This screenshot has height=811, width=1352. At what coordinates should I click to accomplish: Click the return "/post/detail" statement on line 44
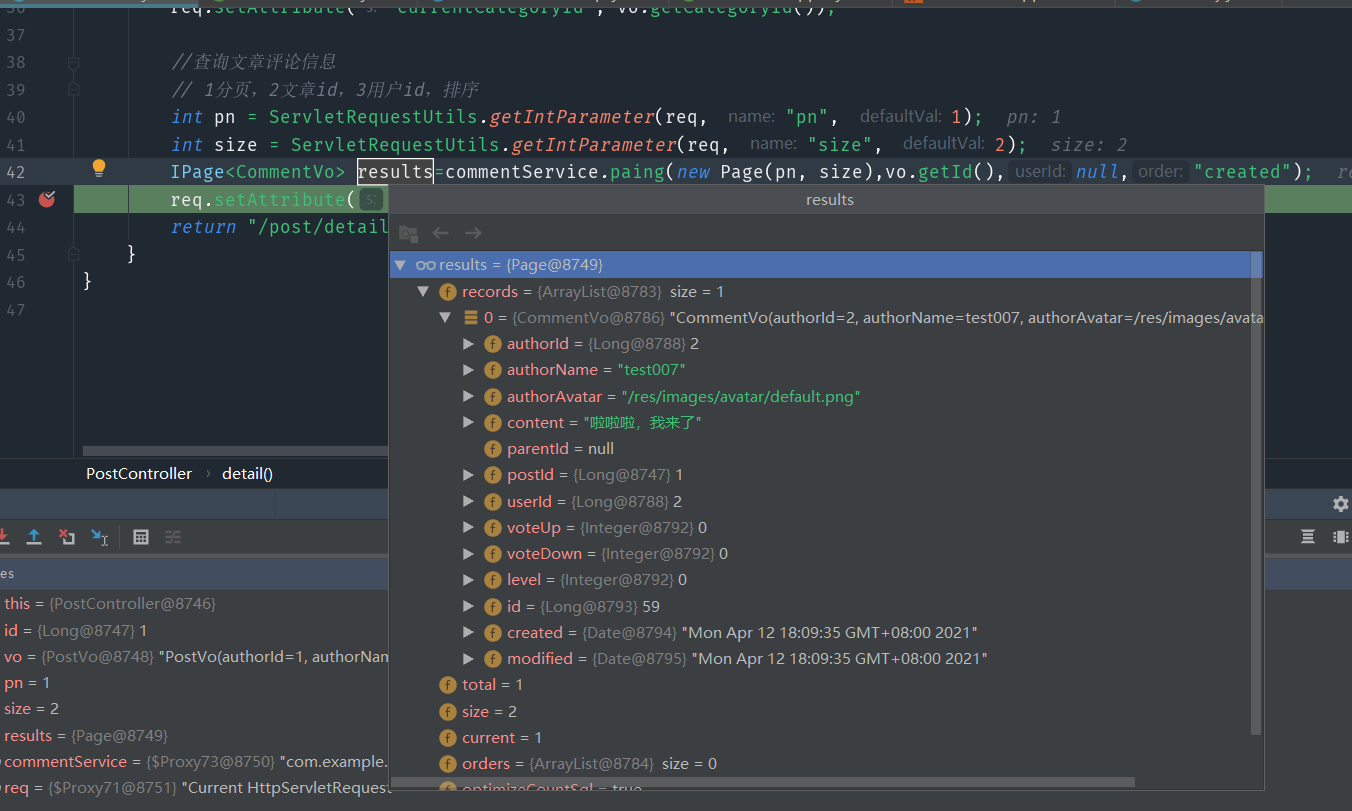[279, 227]
